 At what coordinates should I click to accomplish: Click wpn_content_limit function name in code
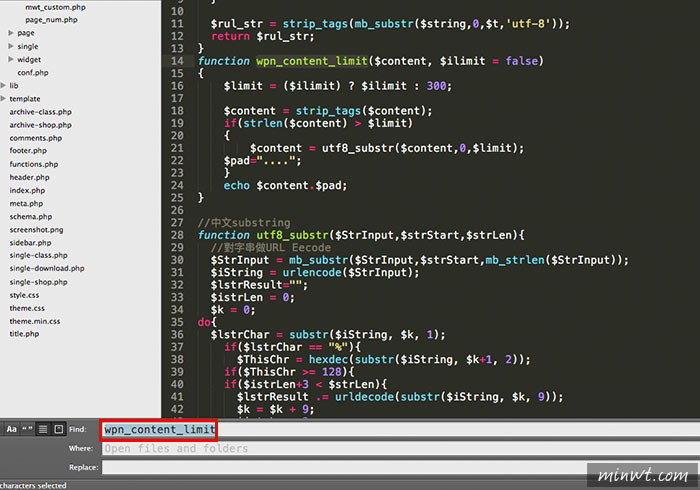312,61
